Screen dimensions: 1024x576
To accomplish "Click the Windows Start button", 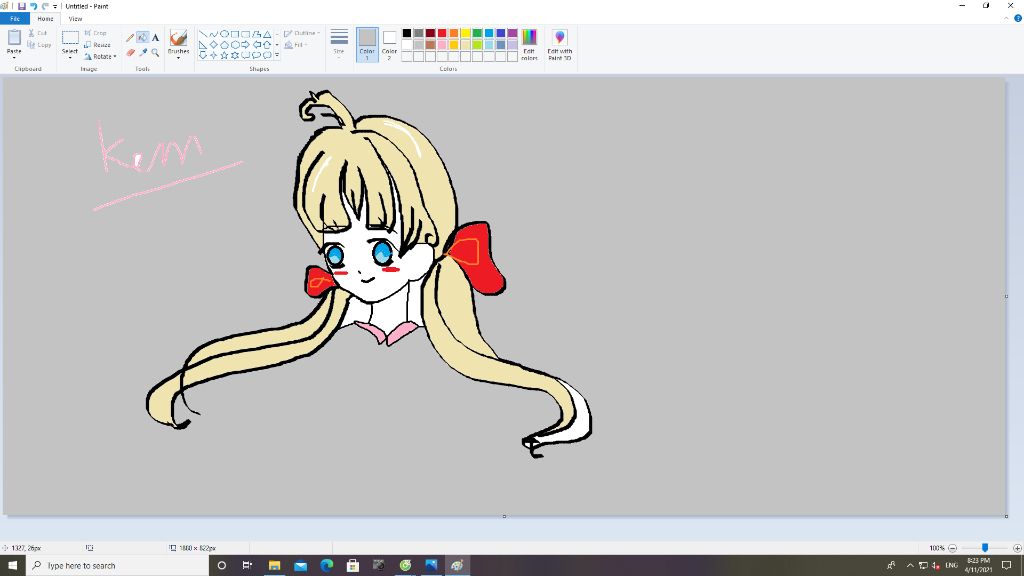I will 12,566.
